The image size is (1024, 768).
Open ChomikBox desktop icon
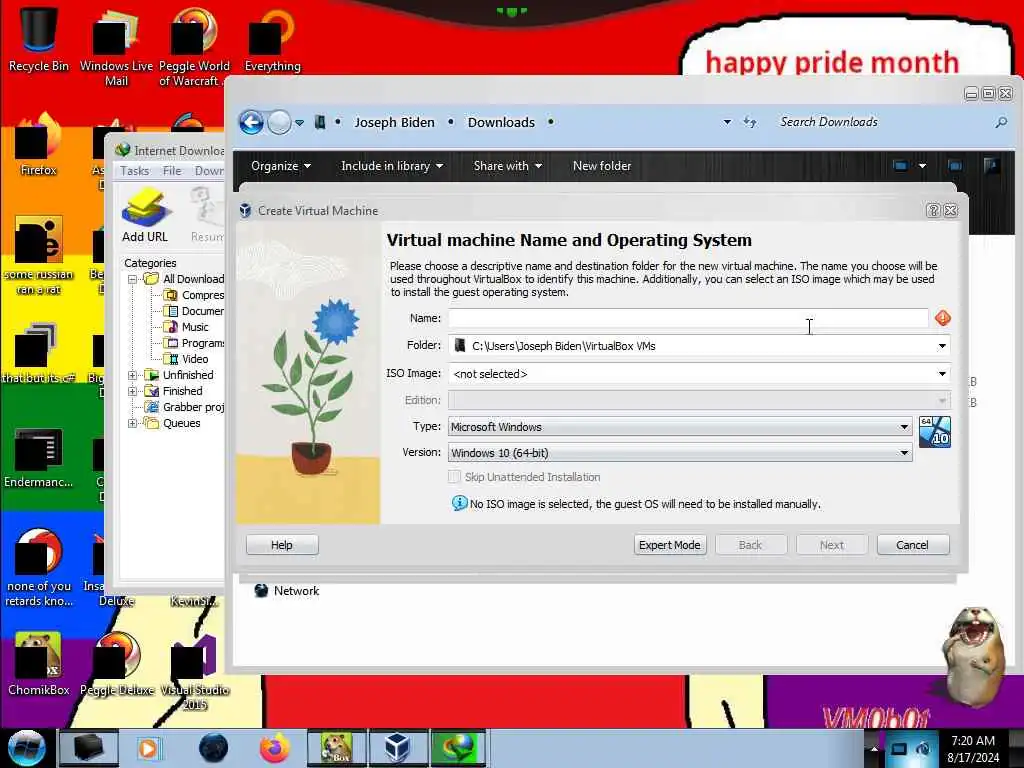pyautogui.click(x=39, y=664)
